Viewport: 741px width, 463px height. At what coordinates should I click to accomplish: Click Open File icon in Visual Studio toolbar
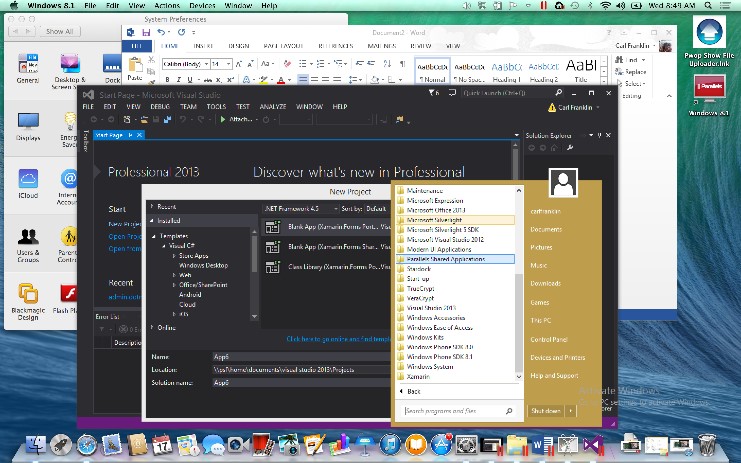click(144, 120)
